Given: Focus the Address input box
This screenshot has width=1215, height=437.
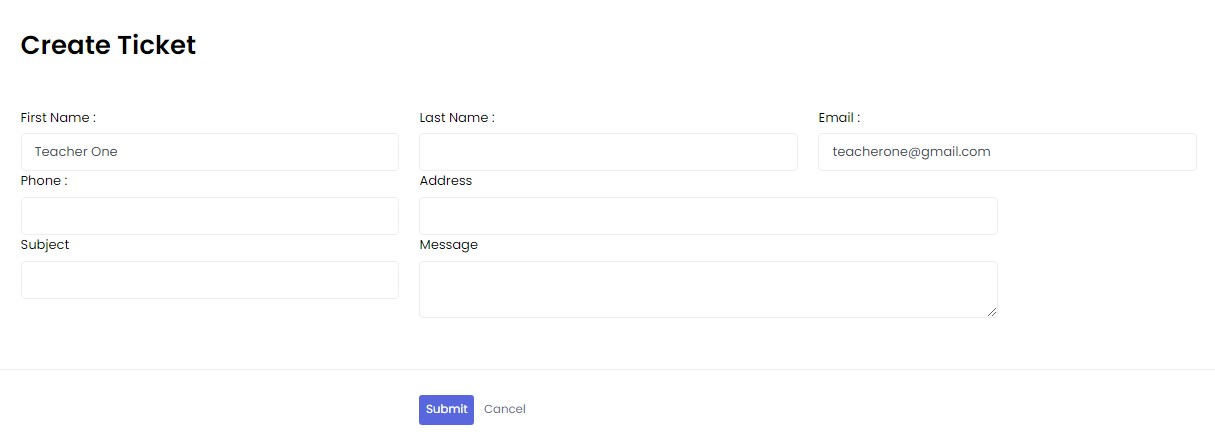Looking at the screenshot, I should click(x=708, y=216).
